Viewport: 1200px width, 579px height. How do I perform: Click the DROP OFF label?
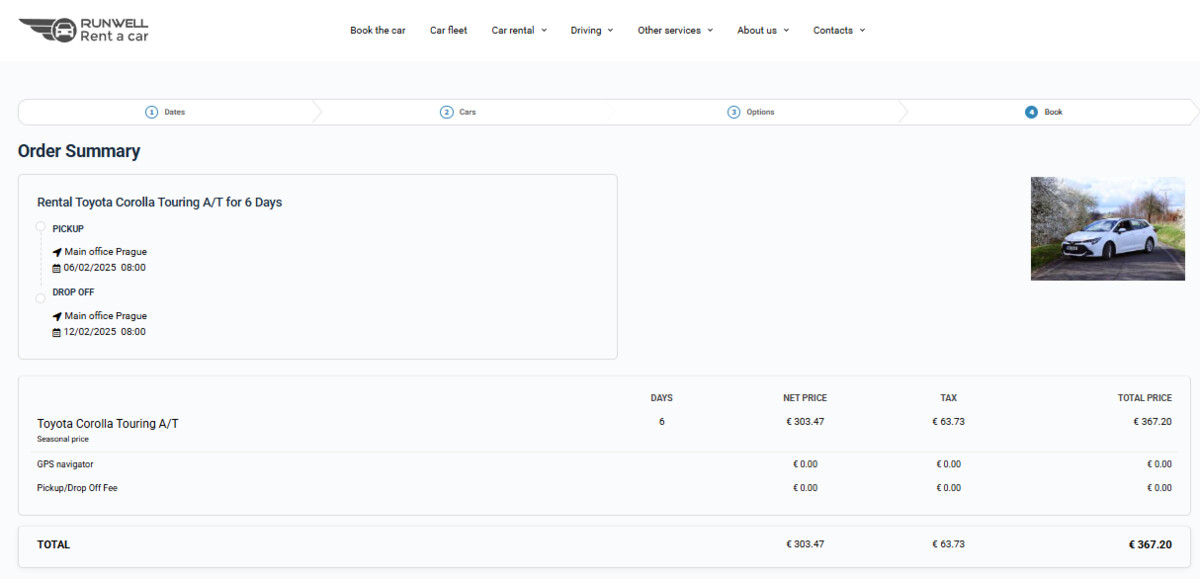[x=74, y=292]
